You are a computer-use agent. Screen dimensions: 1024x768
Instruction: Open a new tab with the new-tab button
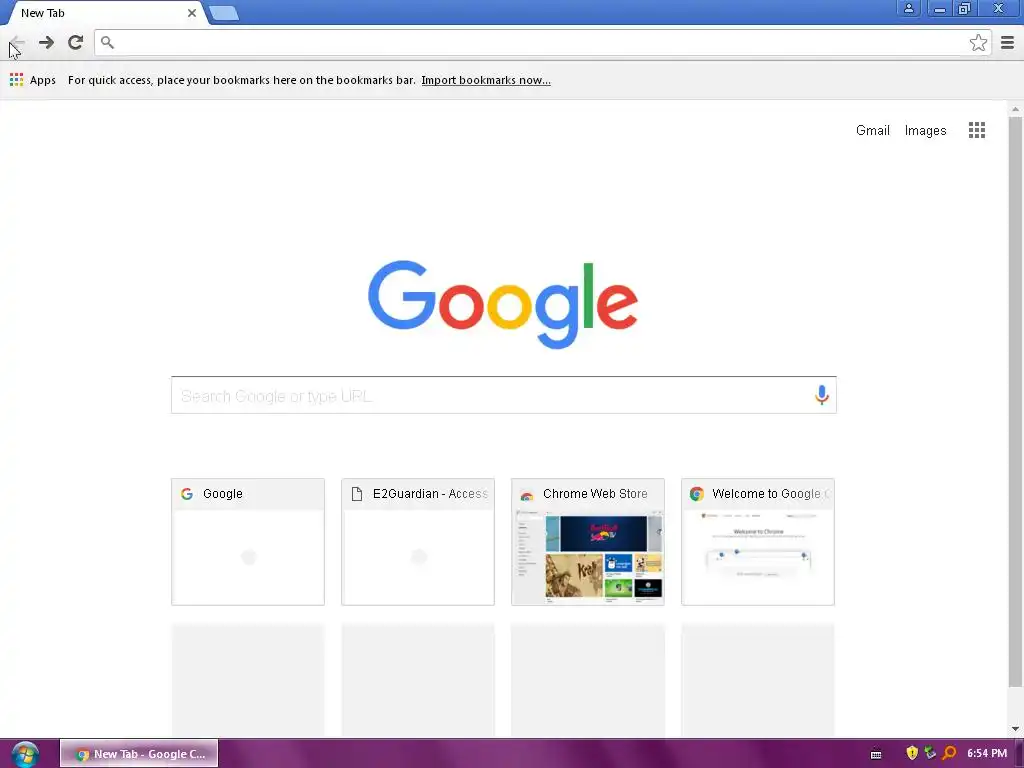(x=224, y=13)
